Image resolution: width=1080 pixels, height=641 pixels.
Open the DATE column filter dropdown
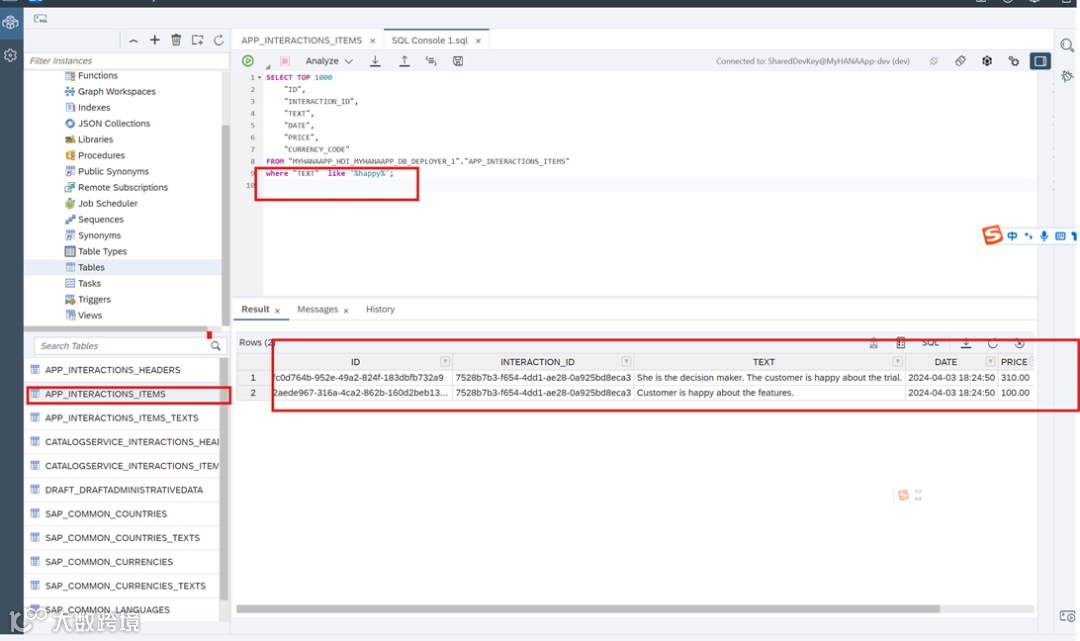pos(990,361)
